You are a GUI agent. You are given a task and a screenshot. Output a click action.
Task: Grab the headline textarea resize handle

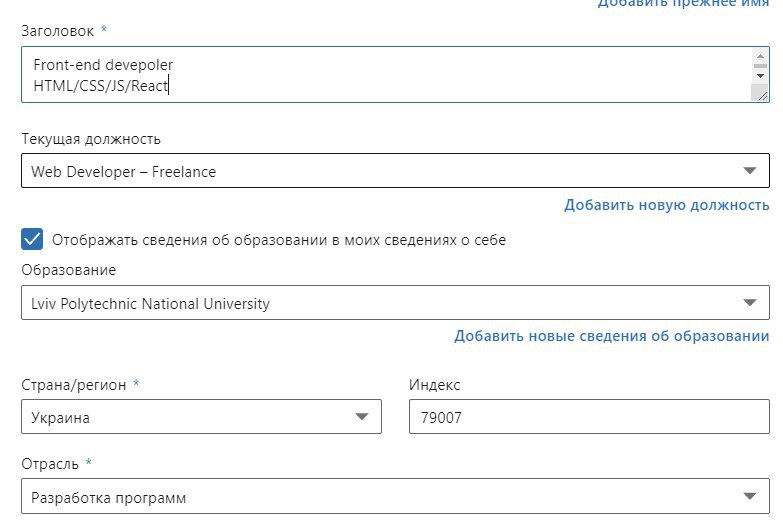[762, 94]
